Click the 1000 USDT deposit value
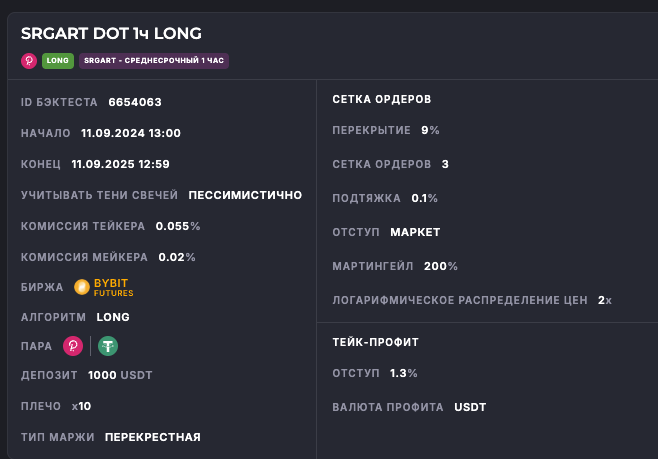 [120, 375]
